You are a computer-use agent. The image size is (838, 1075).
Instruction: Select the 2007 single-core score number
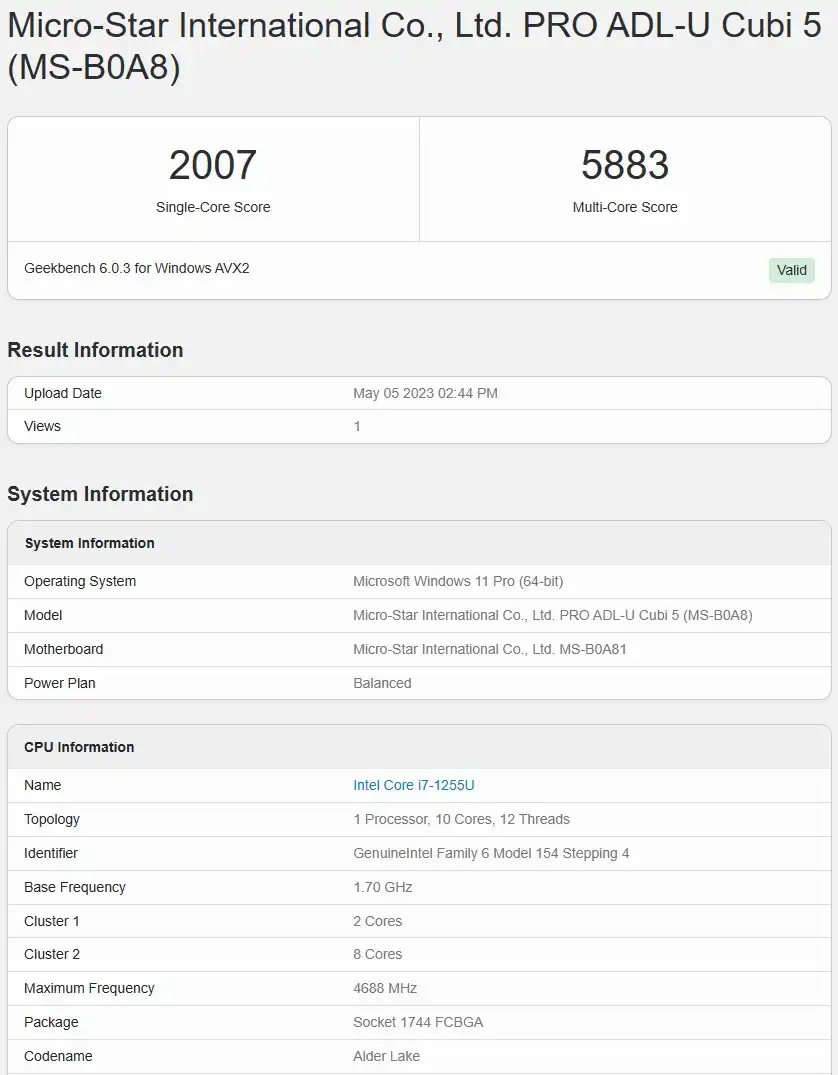coord(212,165)
